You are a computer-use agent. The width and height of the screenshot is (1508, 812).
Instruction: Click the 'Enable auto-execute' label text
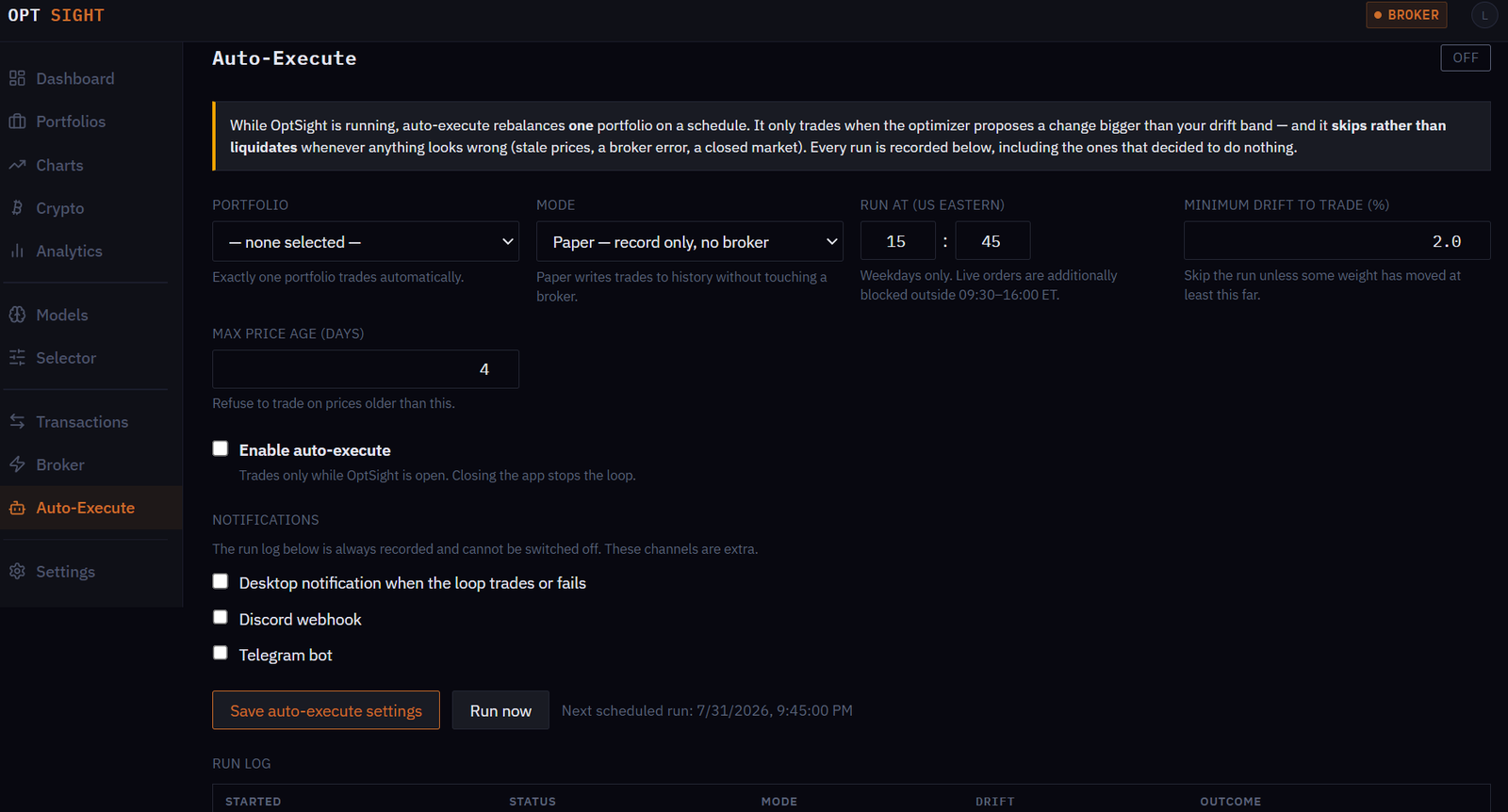pyautogui.click(x=315, y=450)
